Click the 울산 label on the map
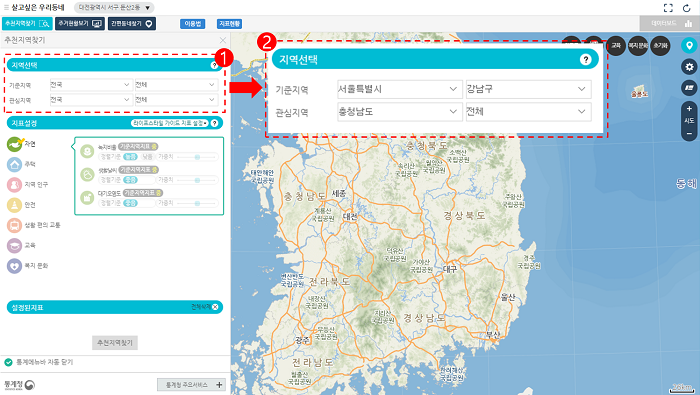700x395 pixels. (x=508, y=297)
